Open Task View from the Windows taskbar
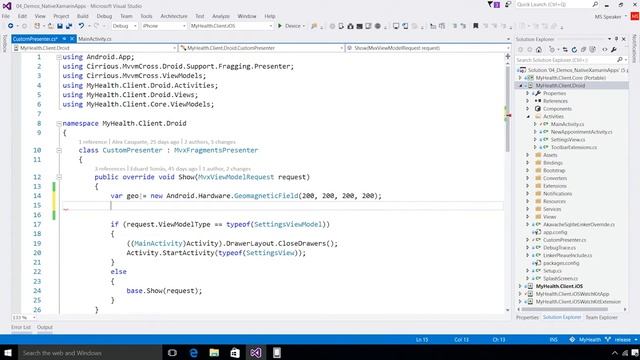Image resolution: width=640 pixels, height=360 pixels. (172, 353)
